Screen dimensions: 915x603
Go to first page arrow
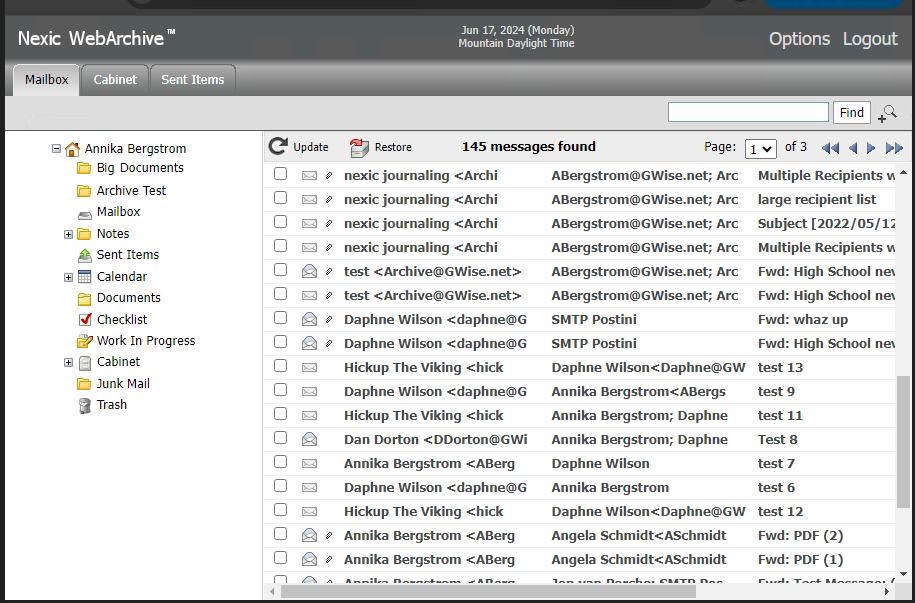[x=830, y=148]
